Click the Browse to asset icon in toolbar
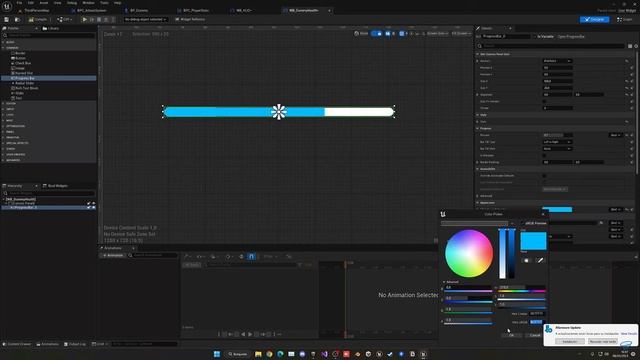The width and height of the screenshot is (640, 360). click(x=17, y=20)
